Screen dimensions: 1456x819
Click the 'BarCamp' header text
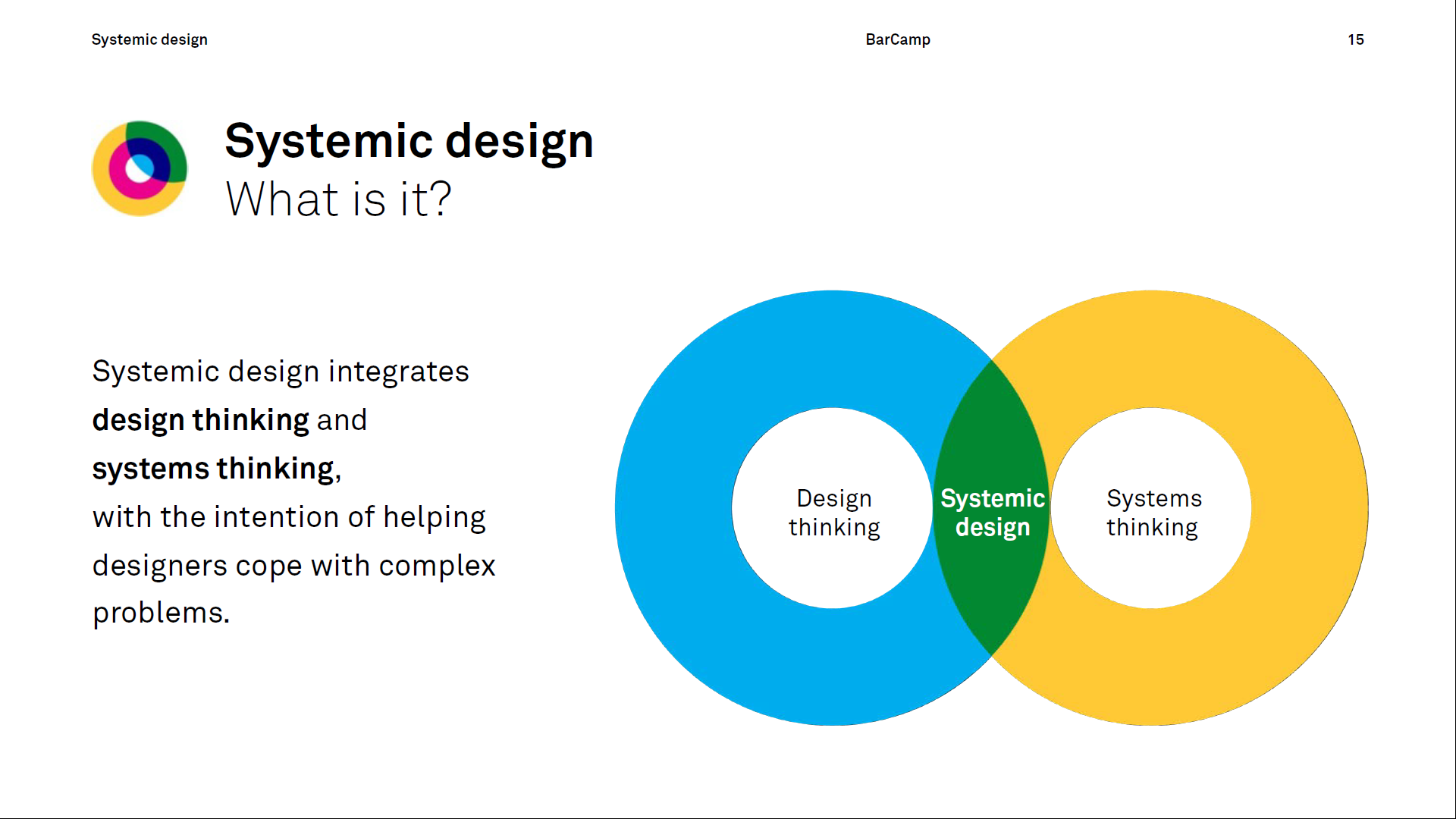point(898,39)
